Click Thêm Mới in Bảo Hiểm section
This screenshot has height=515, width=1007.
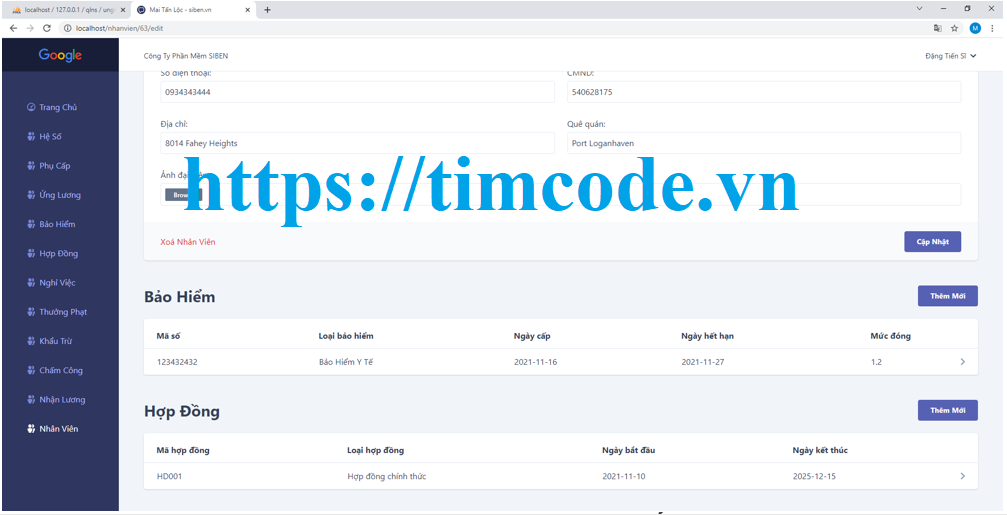click(948, 296)
